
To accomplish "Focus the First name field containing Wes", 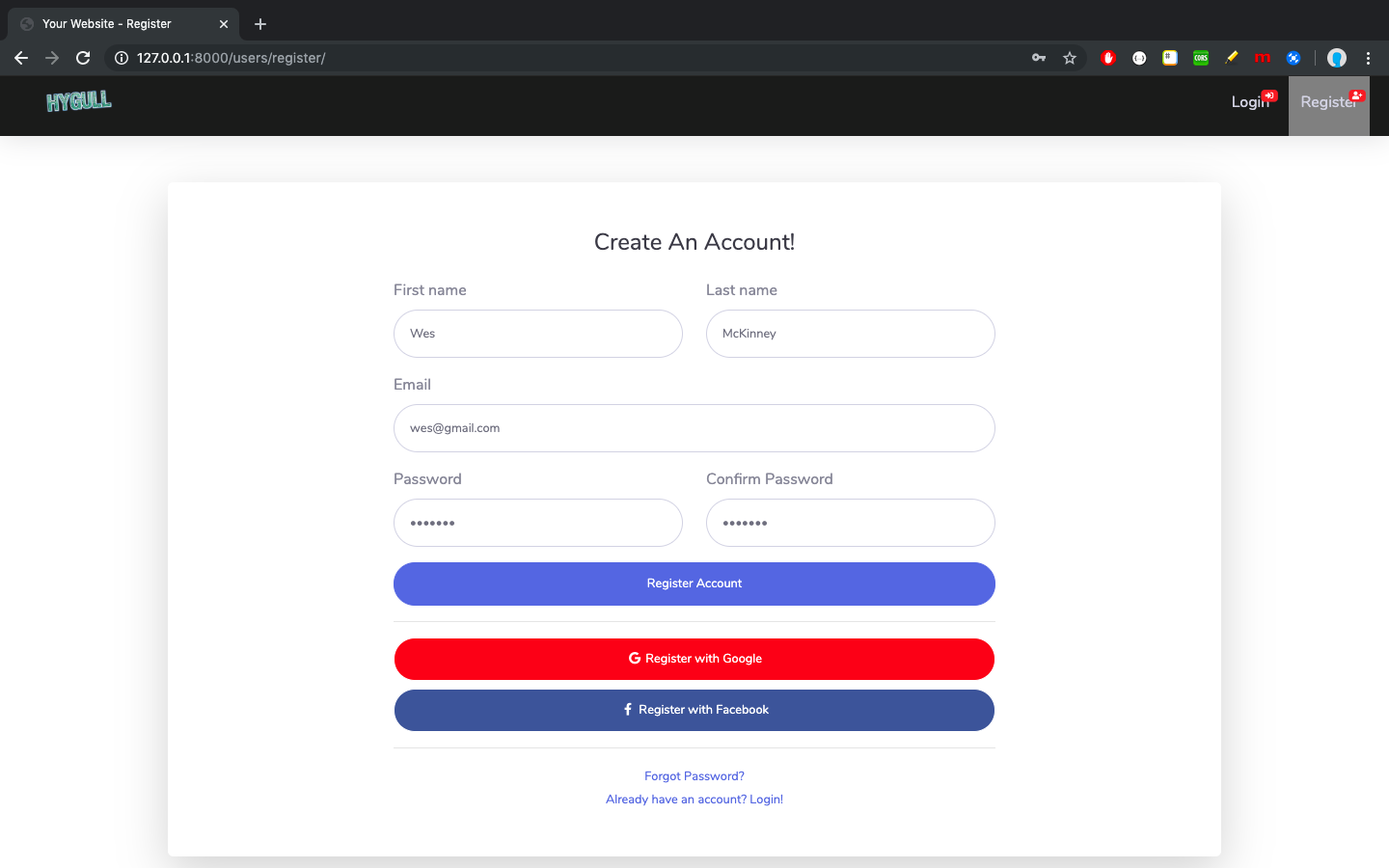I will pyautogui.click(x=538, y=334).
